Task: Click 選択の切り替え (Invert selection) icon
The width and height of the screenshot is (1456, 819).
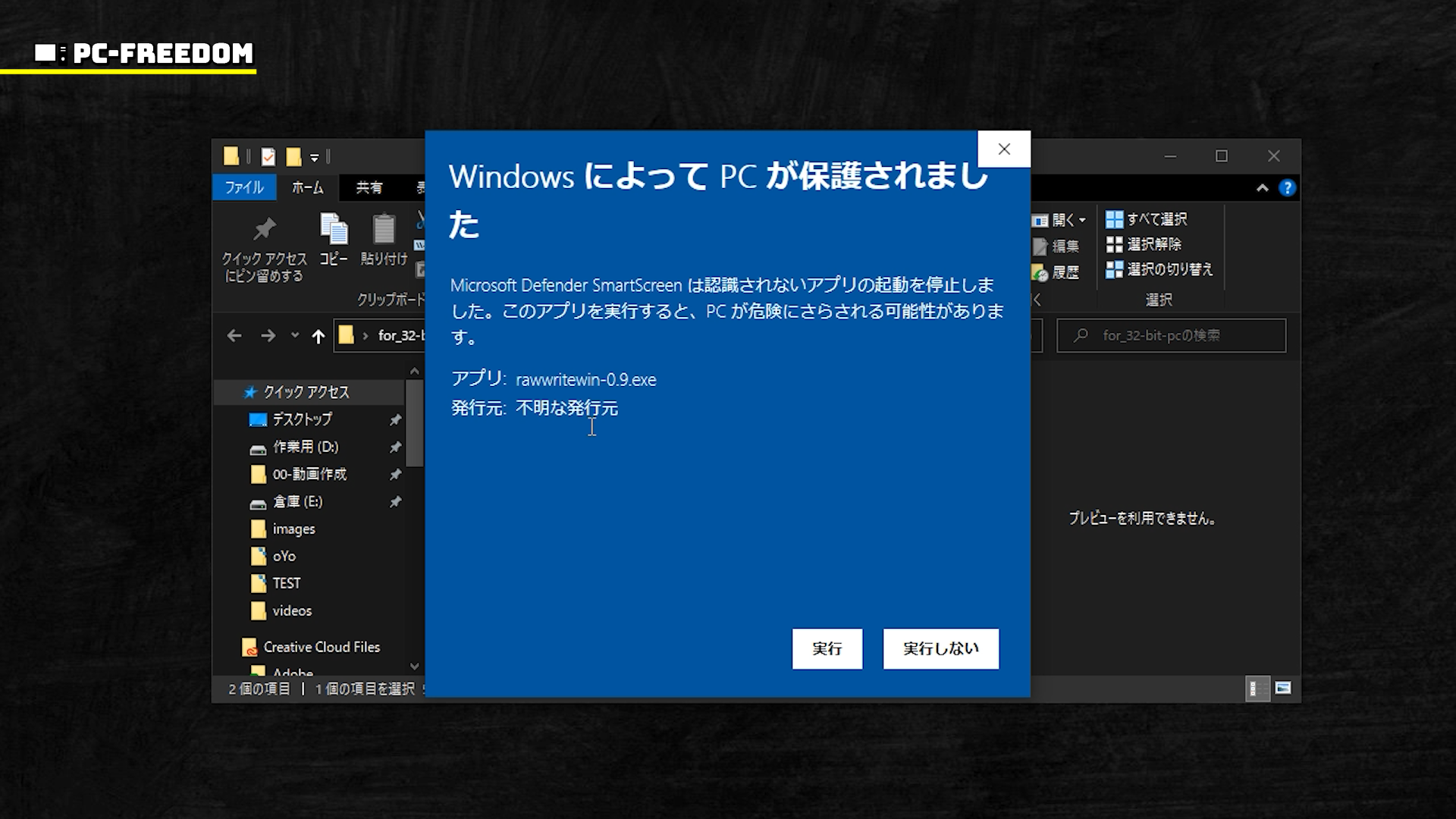Action: [1114, 269]
